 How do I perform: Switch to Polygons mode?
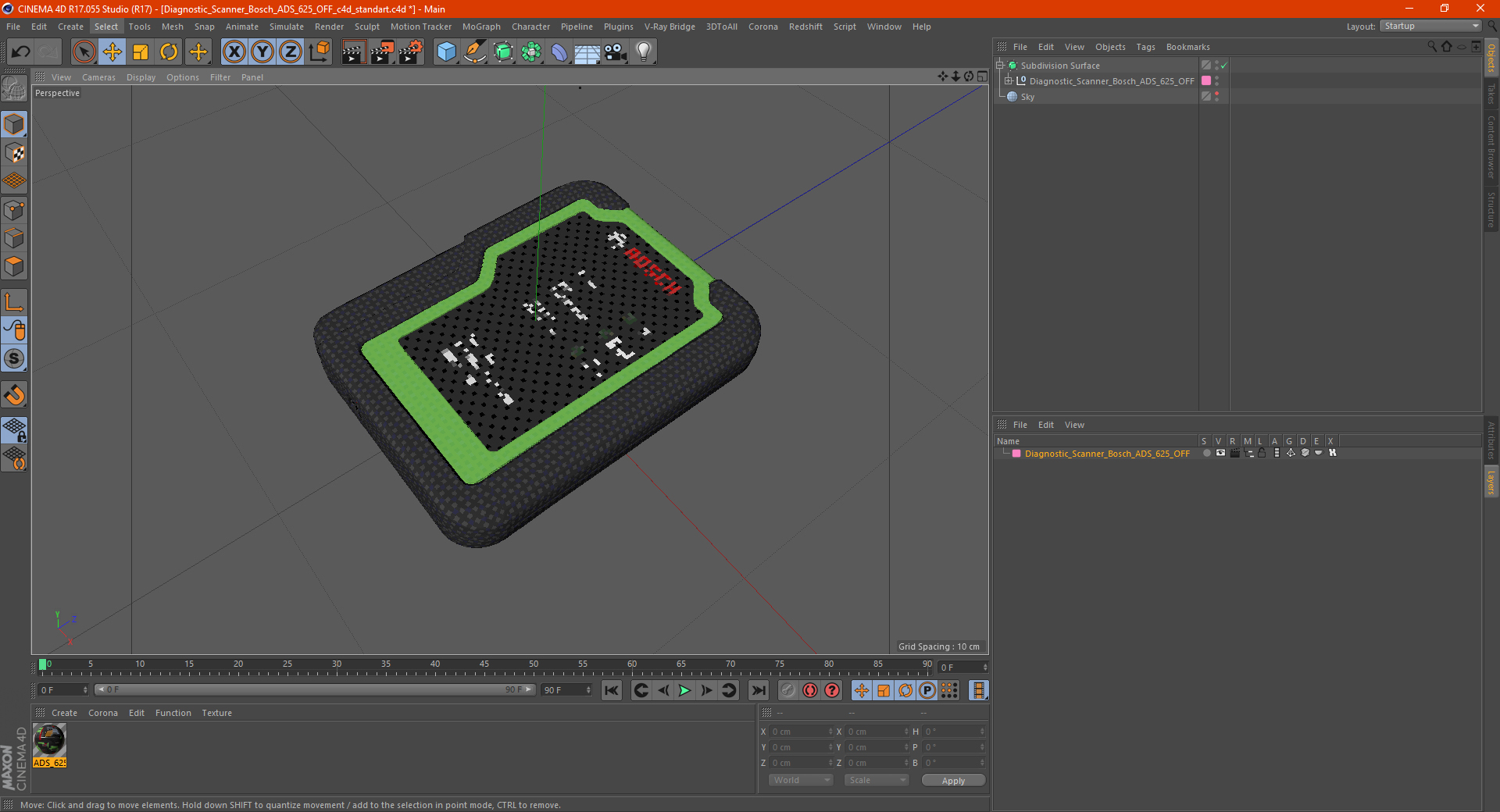[15, 266]
